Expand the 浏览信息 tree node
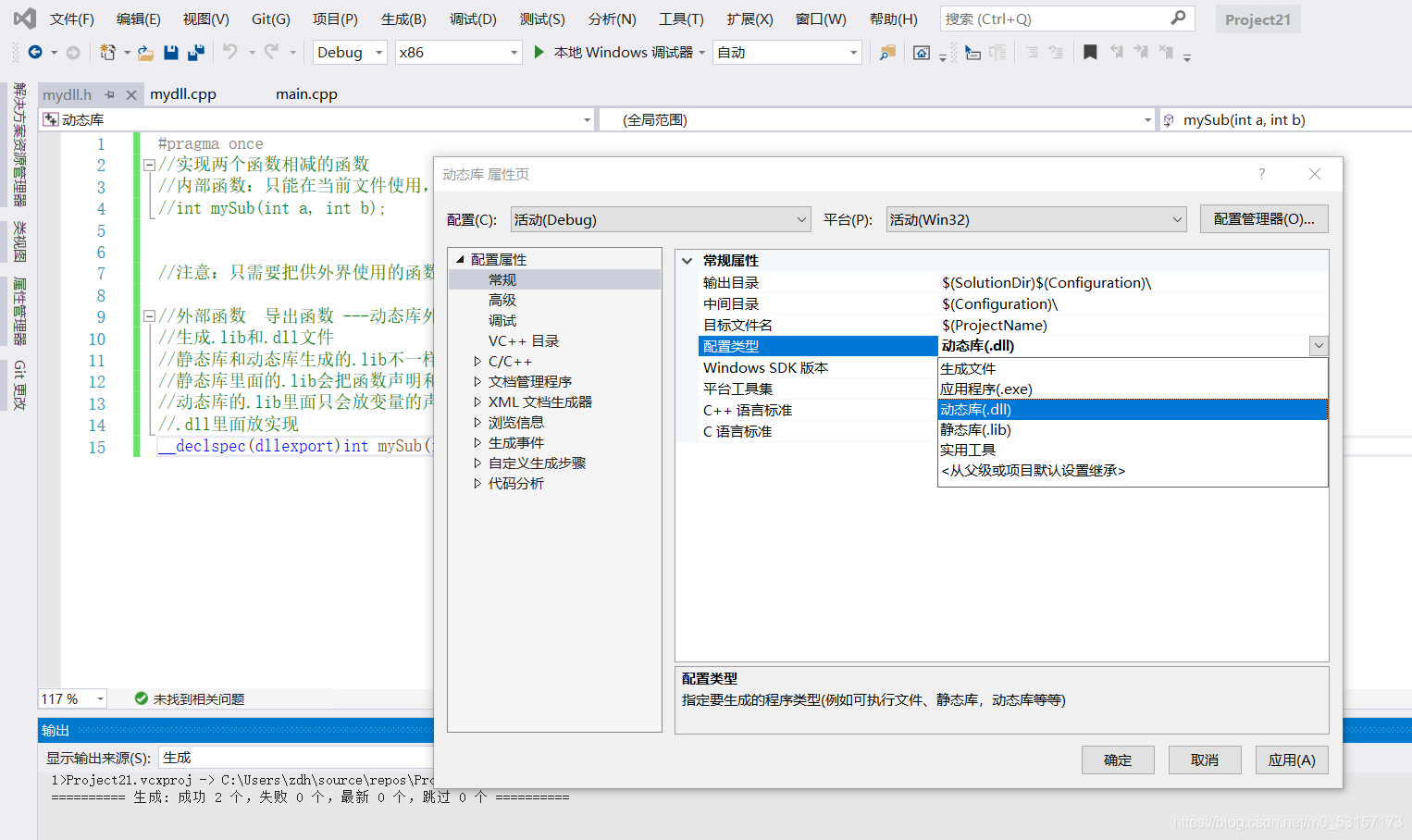 [477, 423]
